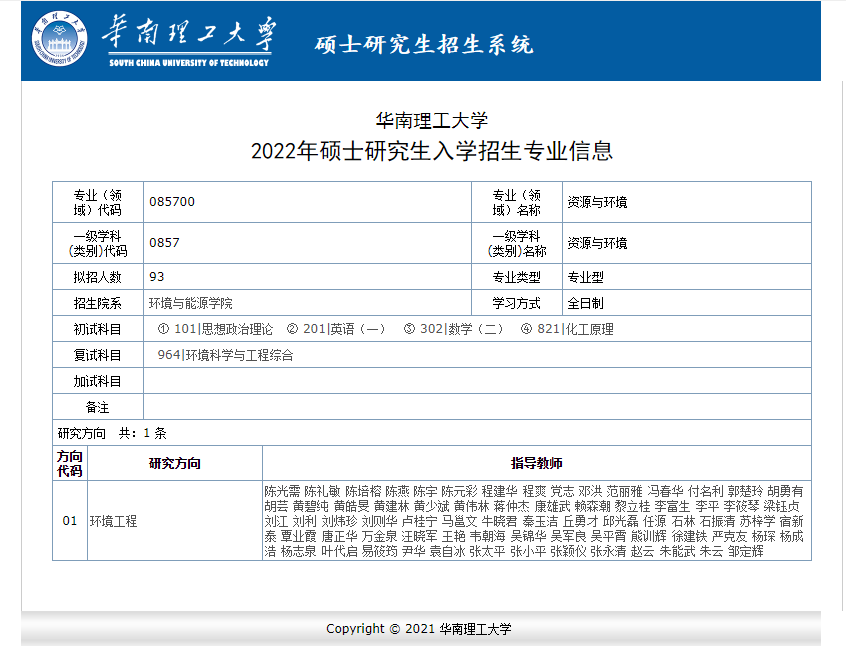This screenshot has height=648, width=846.
Task: Select advisor name 陈光需
Action: [282, 491]
